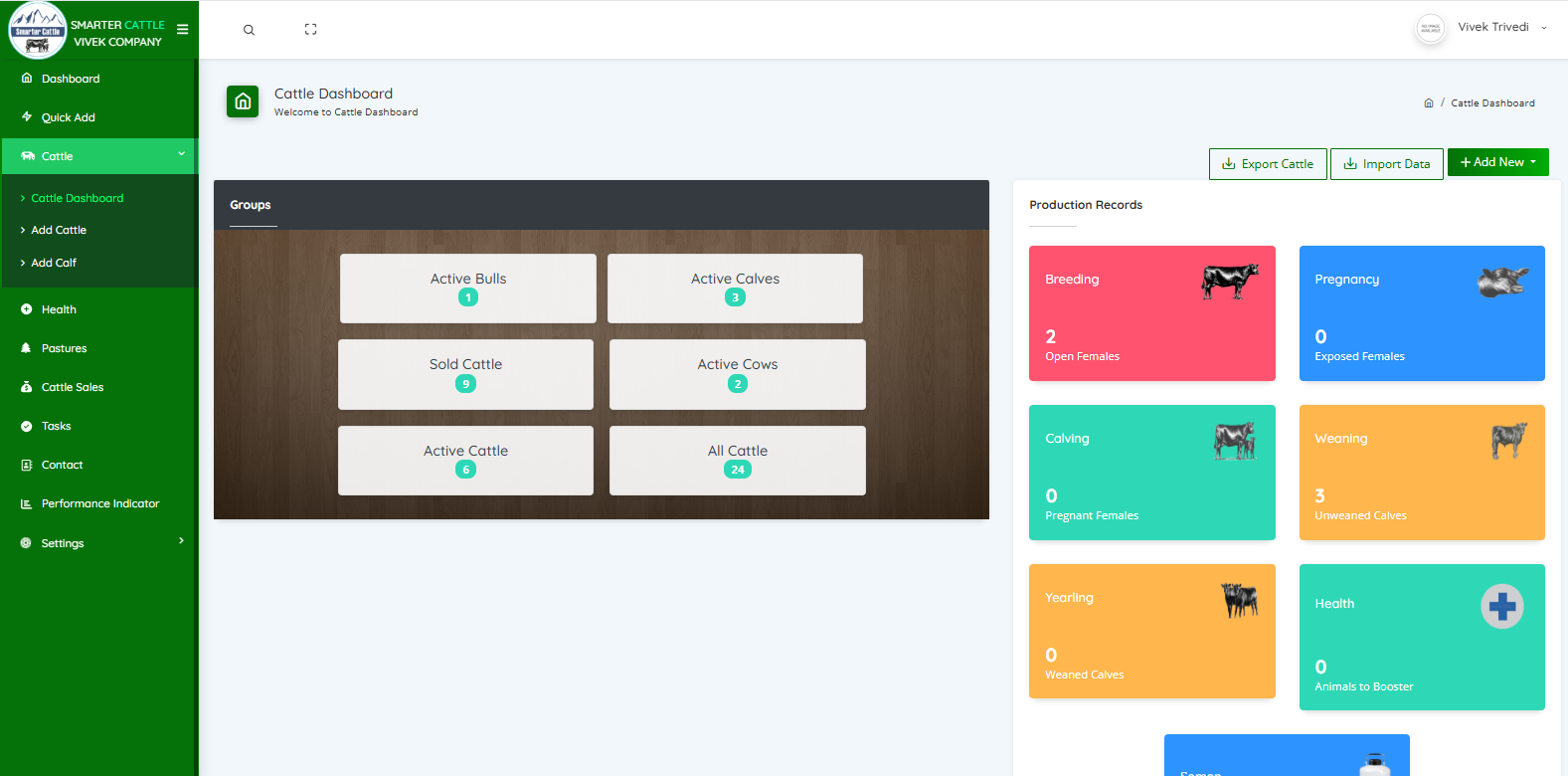
Task: Click Sold Cattle count badge 9
Action: pos(465,384)
